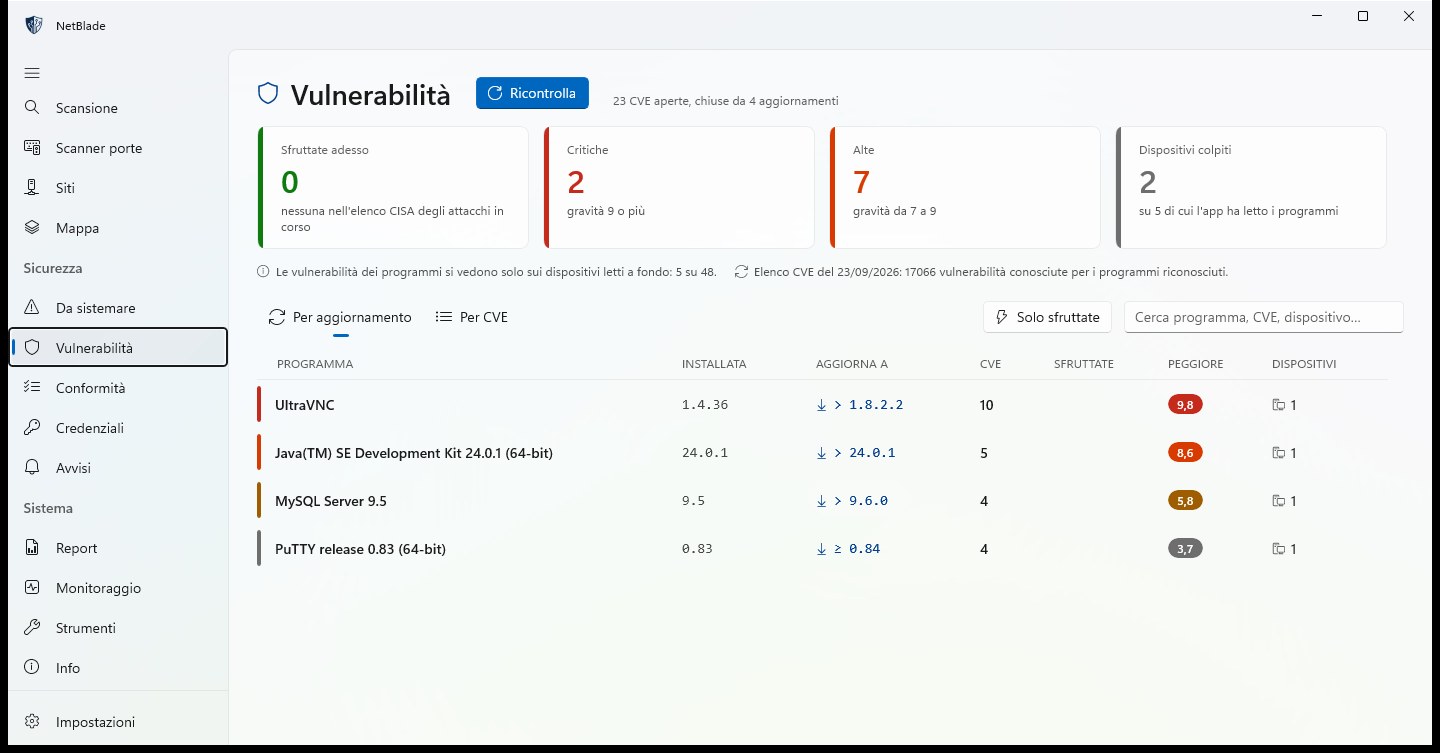This screenshot has height=753, width=1440.
Task: Open Conformità checklist page
Action: click(x=118, y=388)
